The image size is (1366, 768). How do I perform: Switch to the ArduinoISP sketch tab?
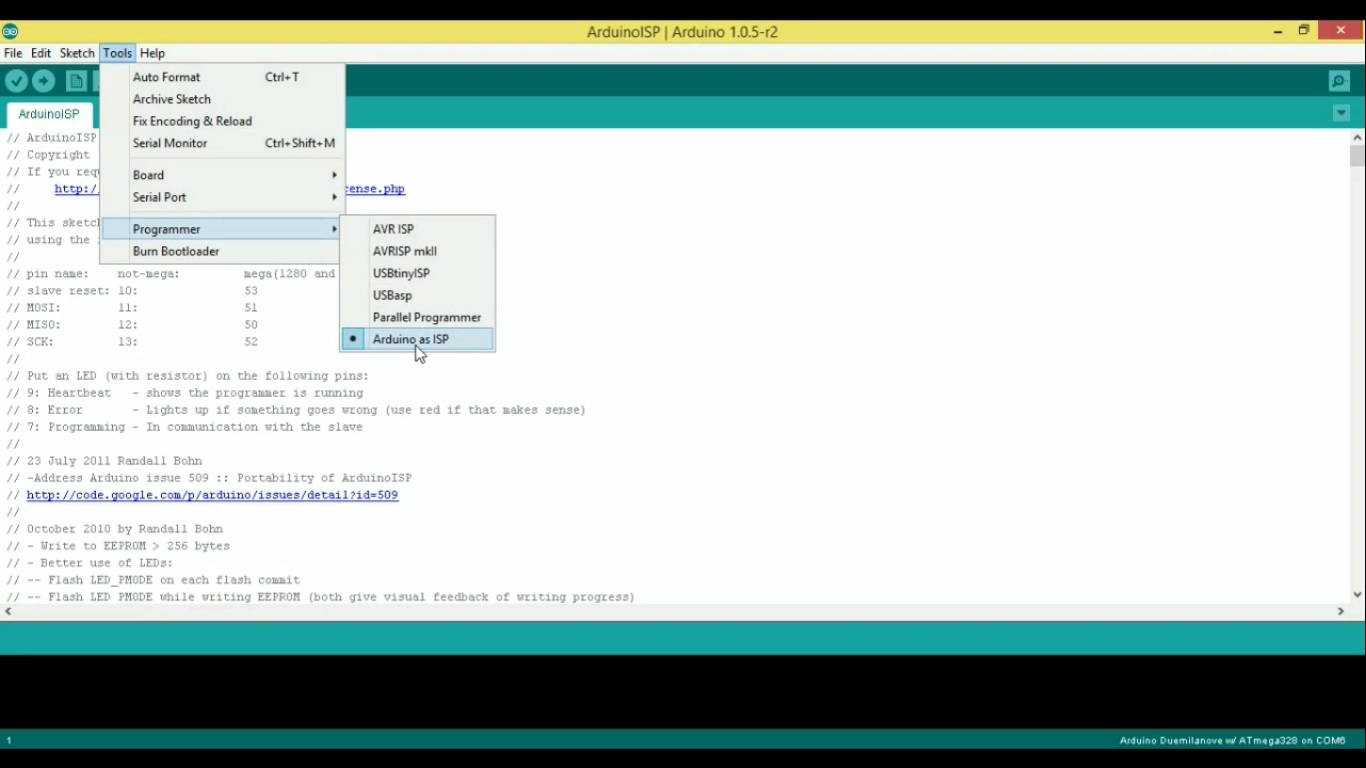point(48,113)
